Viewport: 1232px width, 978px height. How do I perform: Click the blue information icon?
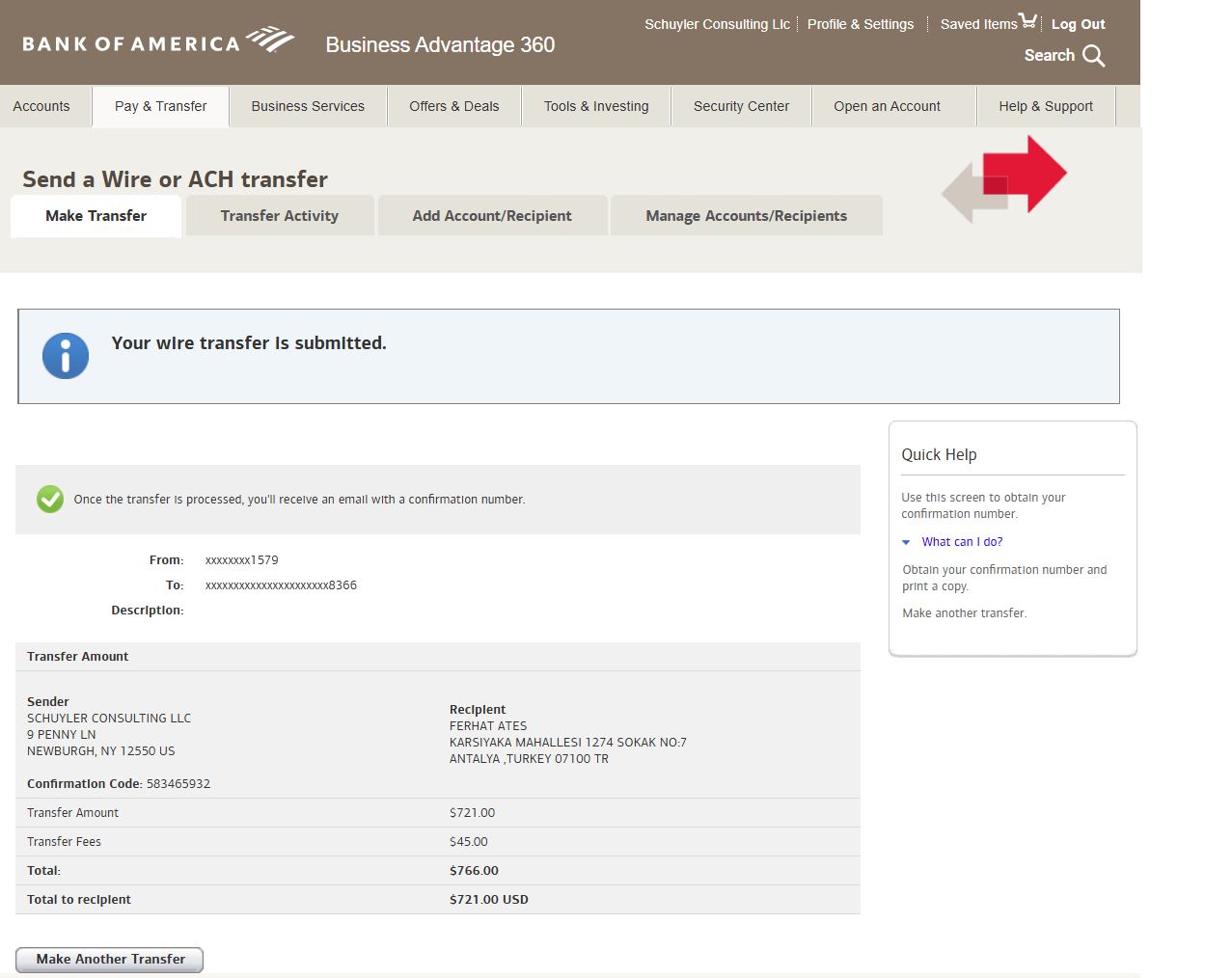pos(66,356)
